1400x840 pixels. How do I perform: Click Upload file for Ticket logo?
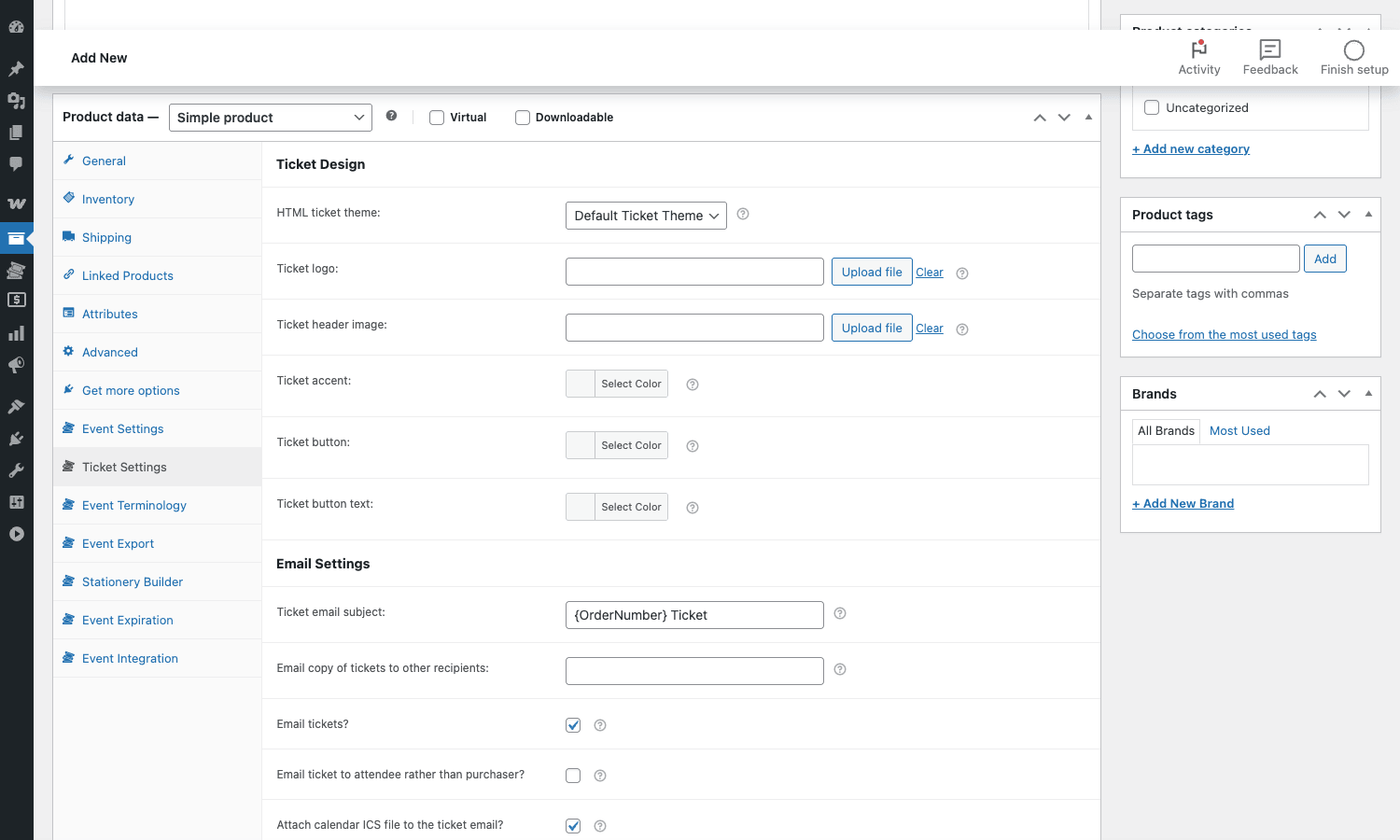tap(872, 272)
